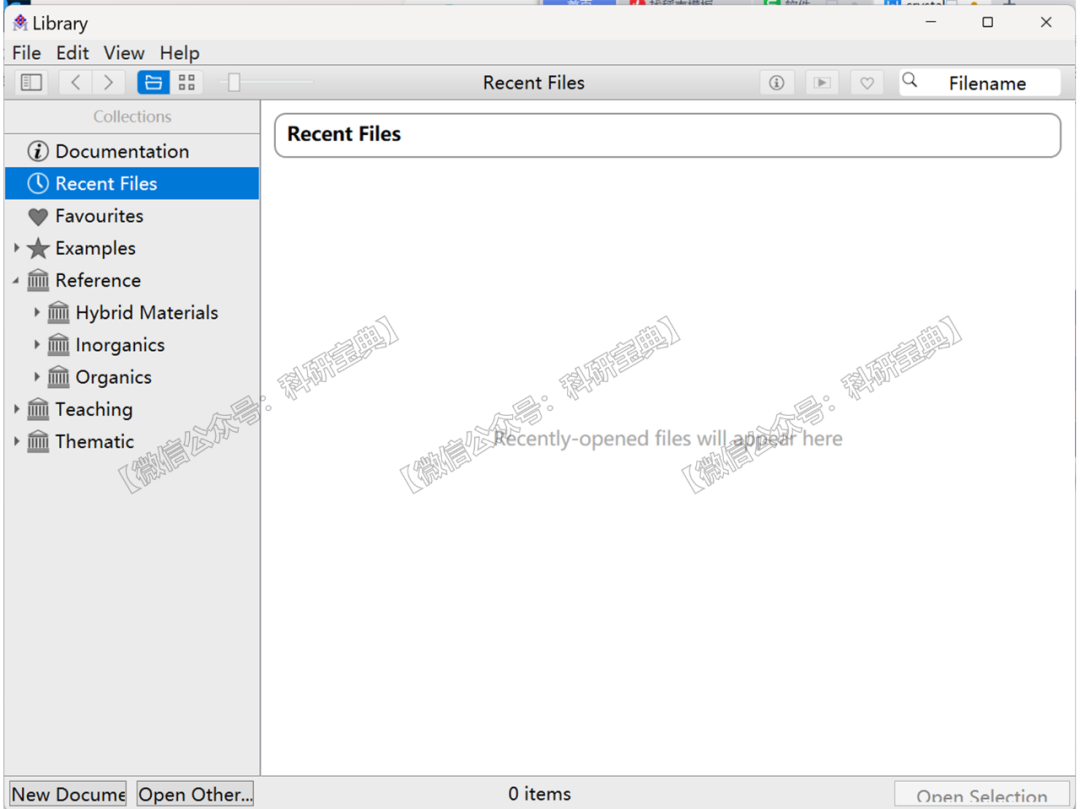Open the Help menu

click(180, 53)
